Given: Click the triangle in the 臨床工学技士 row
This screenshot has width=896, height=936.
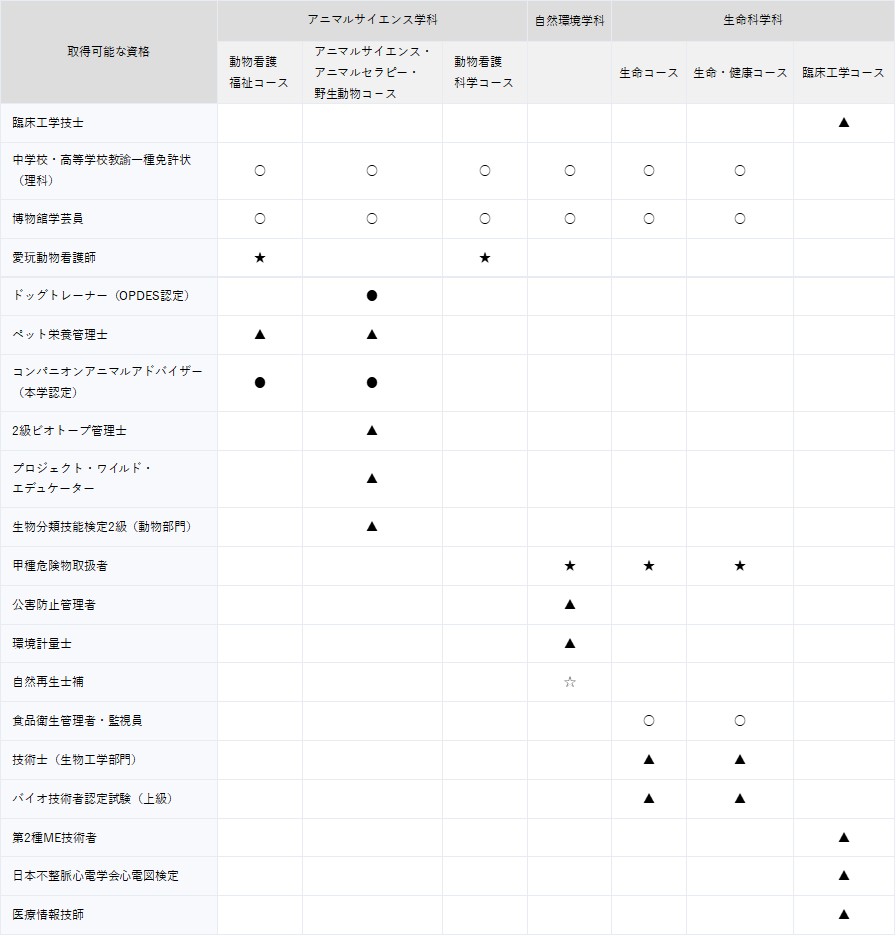Looking at the screenshot, I should pos(843,123).
